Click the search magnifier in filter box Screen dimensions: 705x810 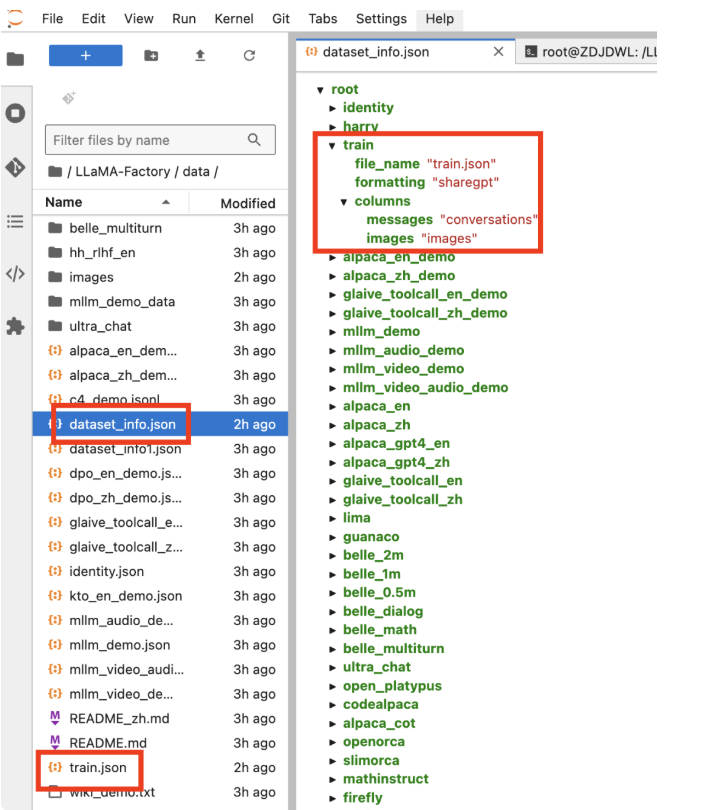click(254, 139)
